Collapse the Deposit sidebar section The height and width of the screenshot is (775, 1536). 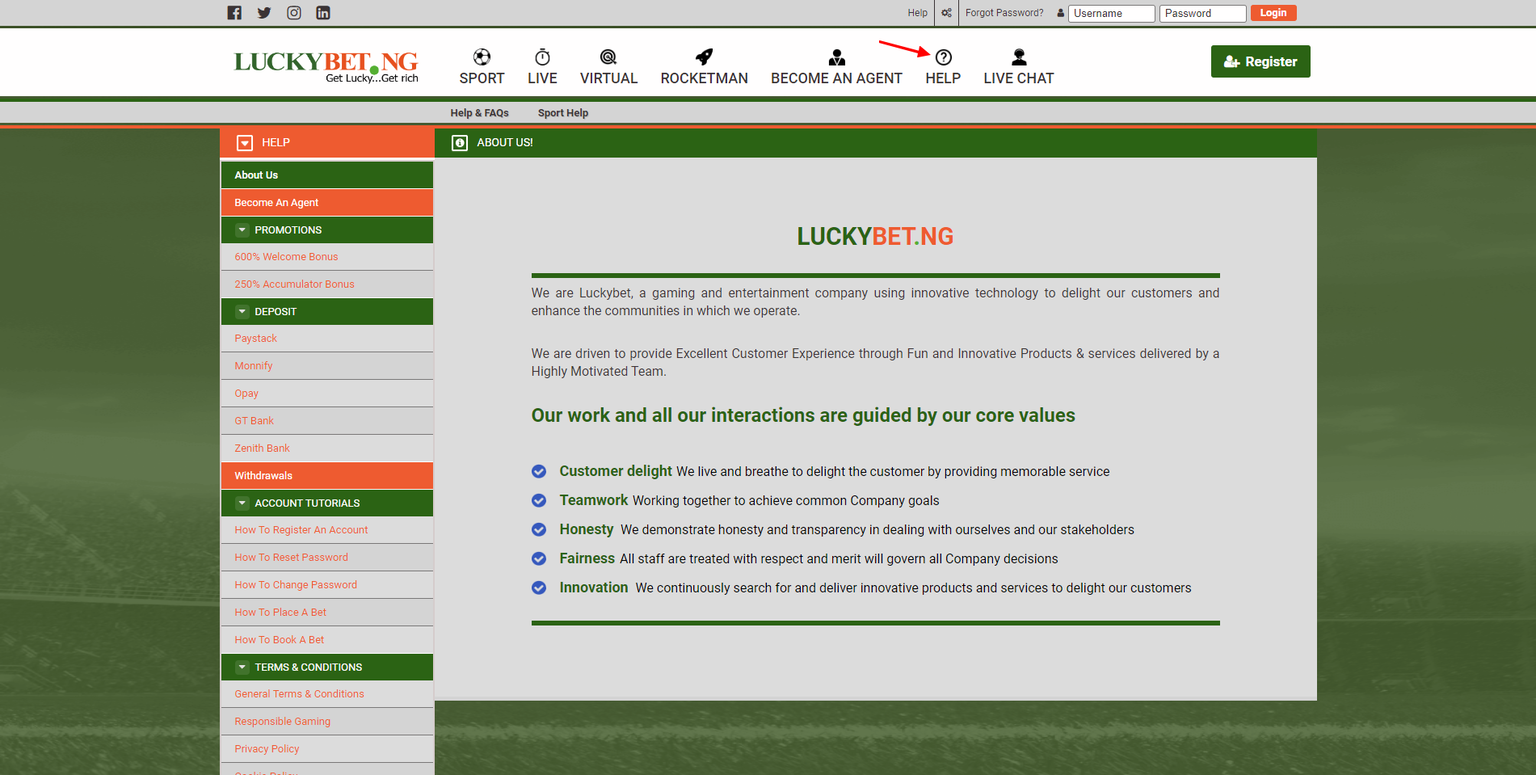pos(242,312)
